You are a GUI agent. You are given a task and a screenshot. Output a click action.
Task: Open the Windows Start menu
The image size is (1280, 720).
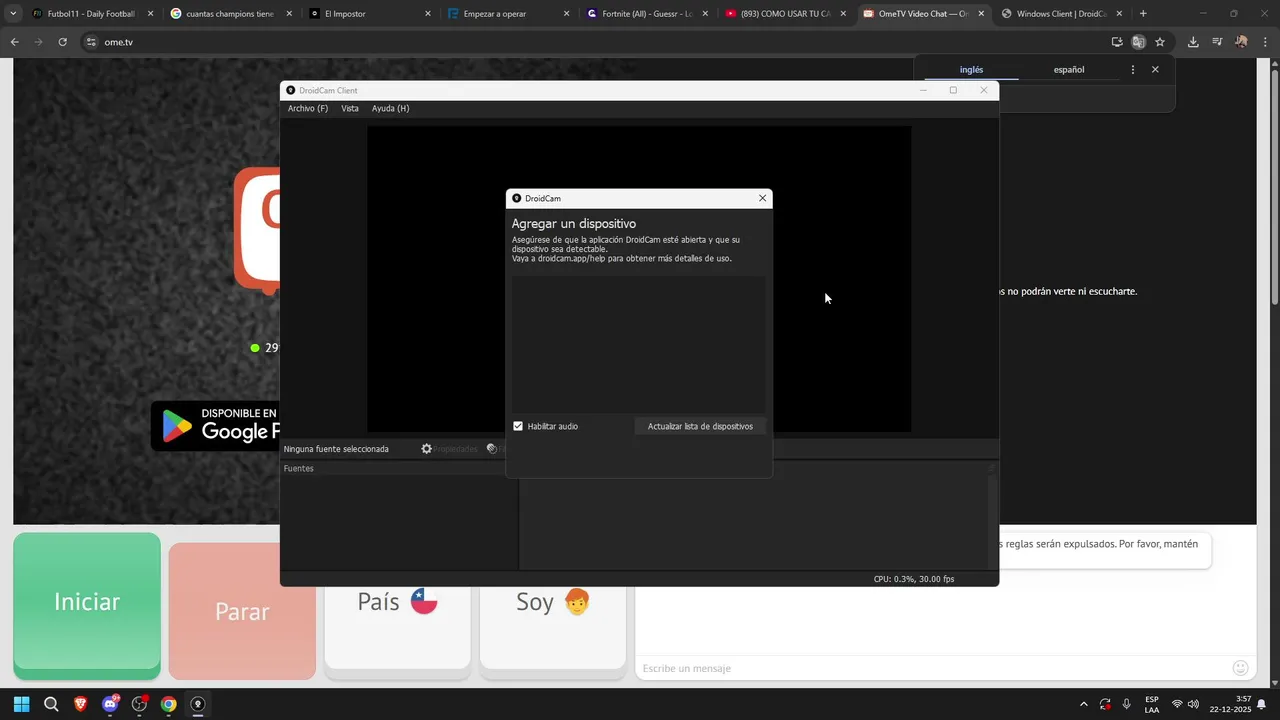pyautogui.click(x=21, y=704)
